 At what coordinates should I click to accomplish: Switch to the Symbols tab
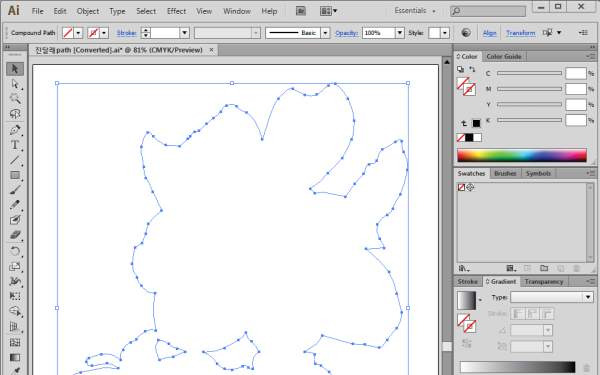coord(538,173)
